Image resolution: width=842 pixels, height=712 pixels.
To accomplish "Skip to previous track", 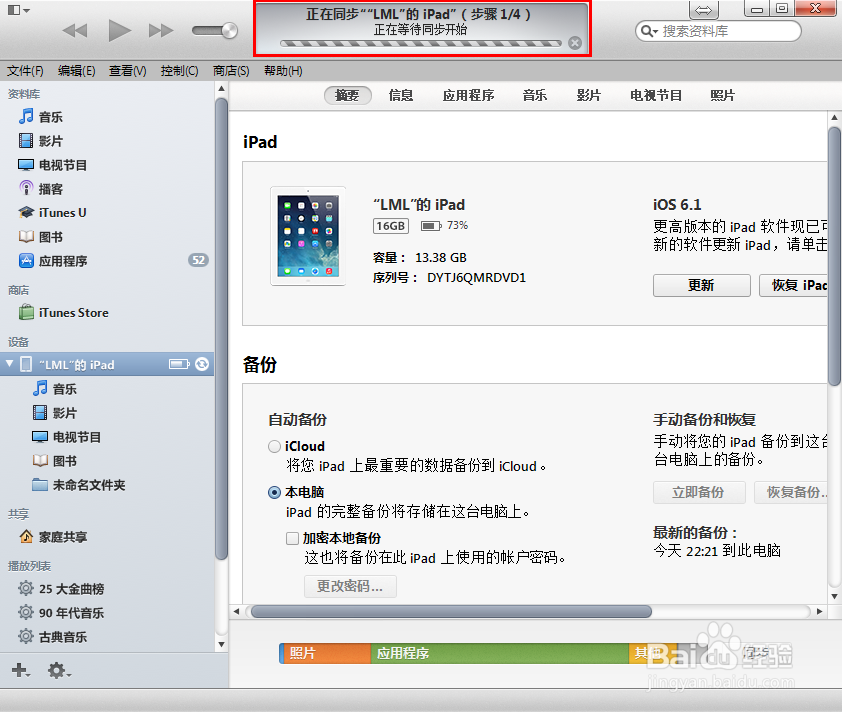I will [x=75, y=31].
